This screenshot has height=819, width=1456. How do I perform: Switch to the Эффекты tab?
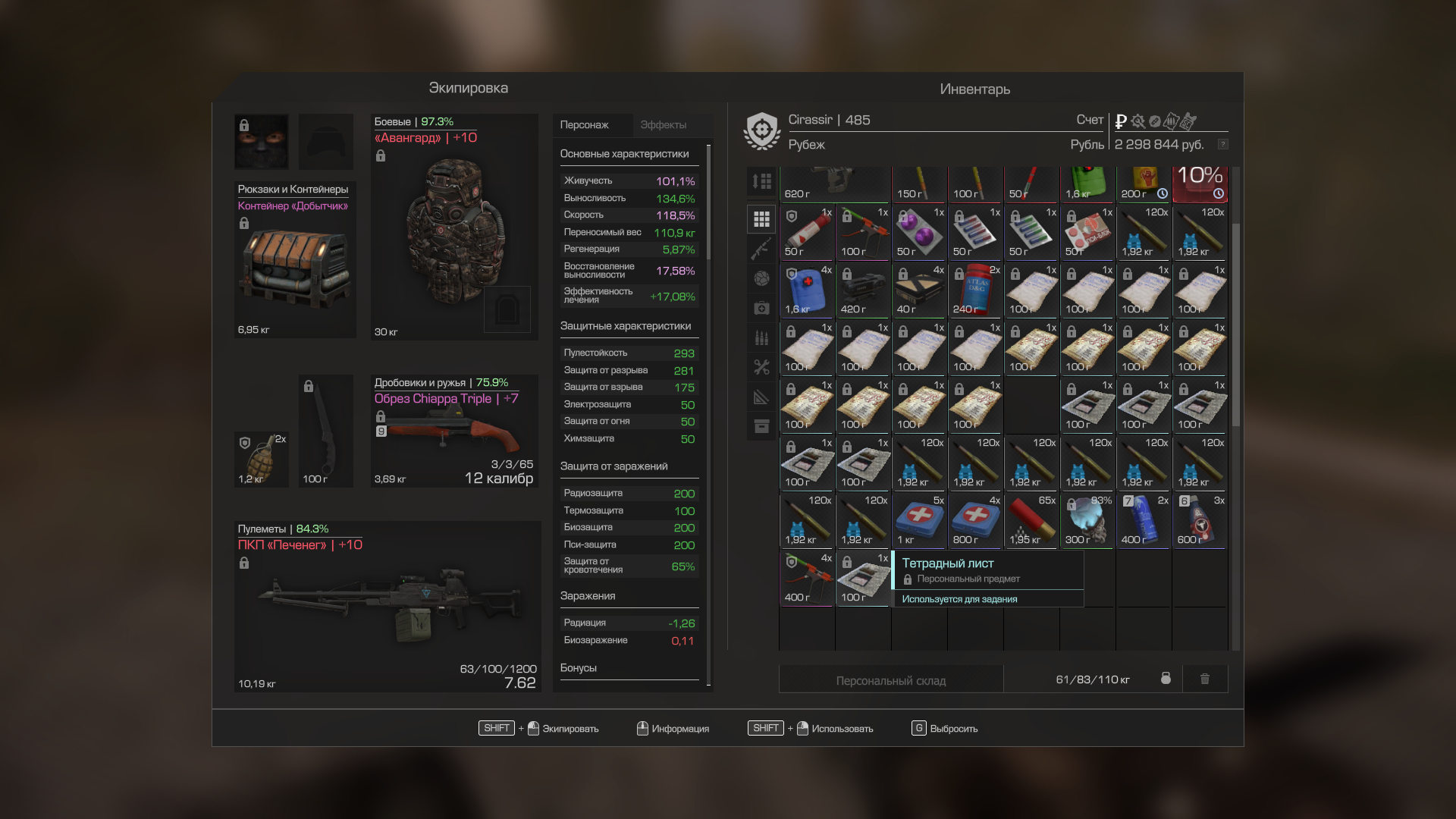(x=664, y=124)
